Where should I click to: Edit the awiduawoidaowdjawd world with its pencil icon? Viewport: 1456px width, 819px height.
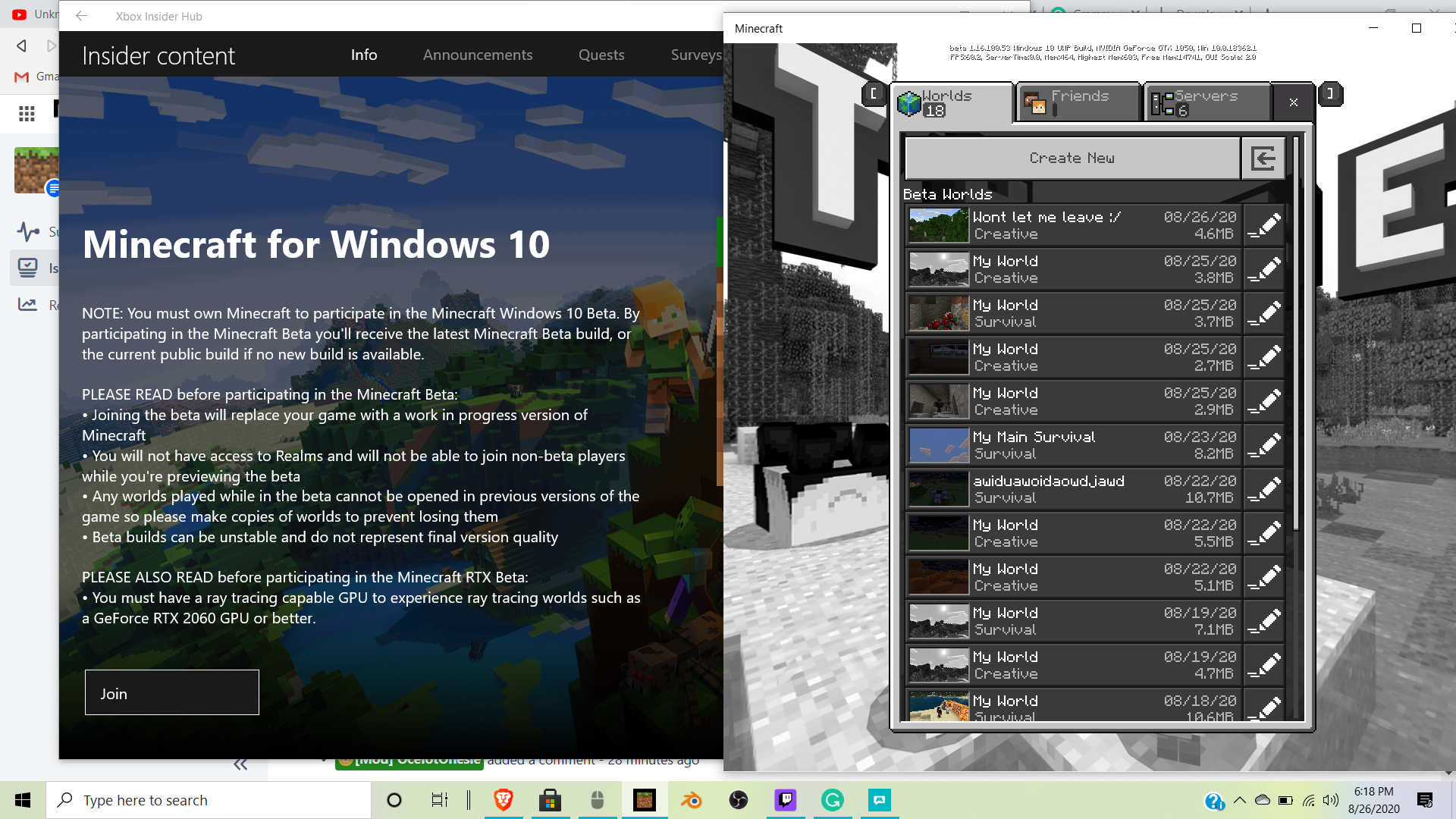pos(1264,489)
